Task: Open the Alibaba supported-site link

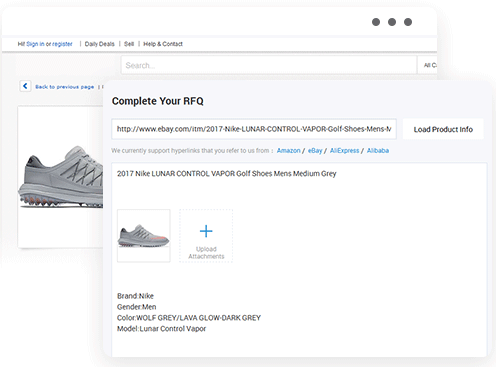Action: 378,151
